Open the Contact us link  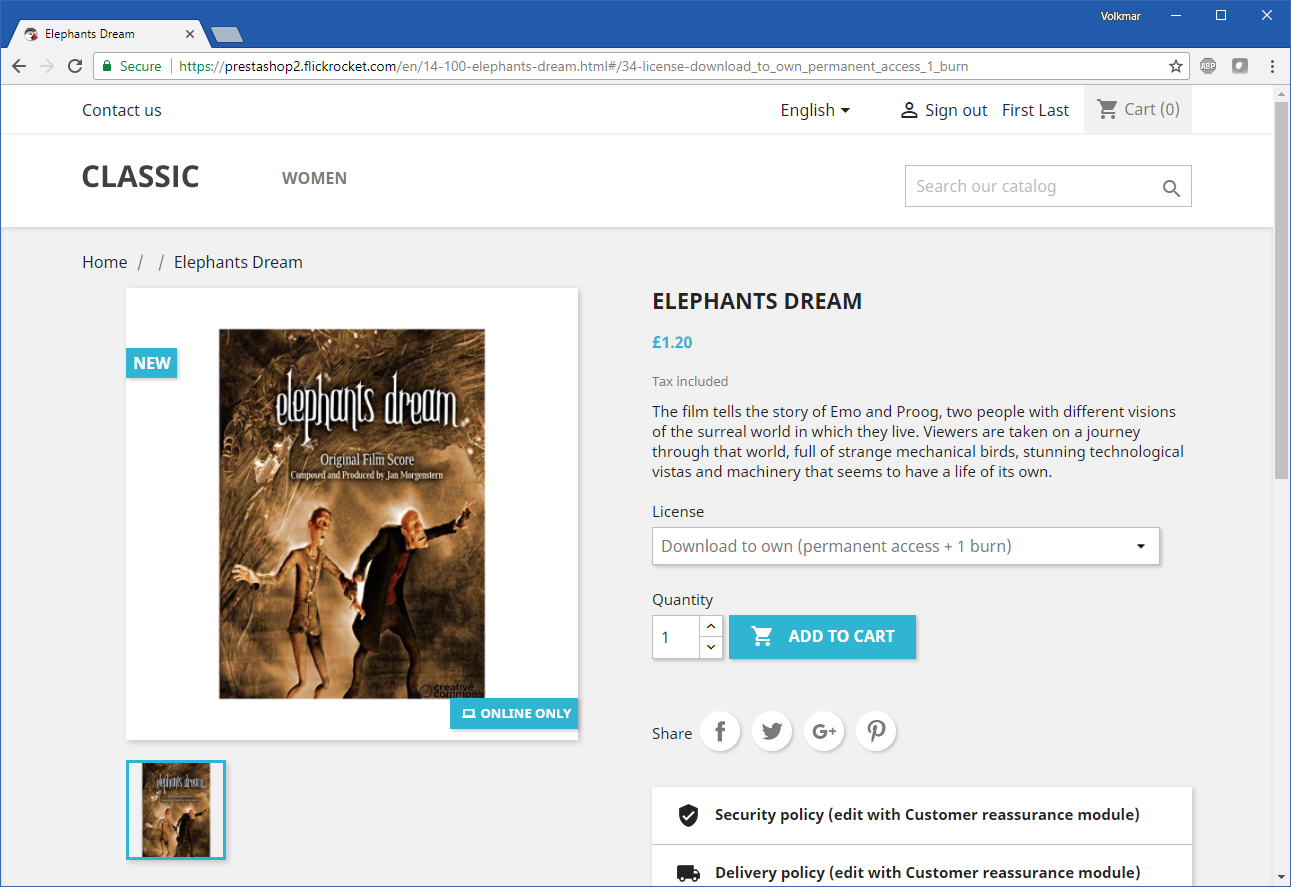tap(121, 110)
